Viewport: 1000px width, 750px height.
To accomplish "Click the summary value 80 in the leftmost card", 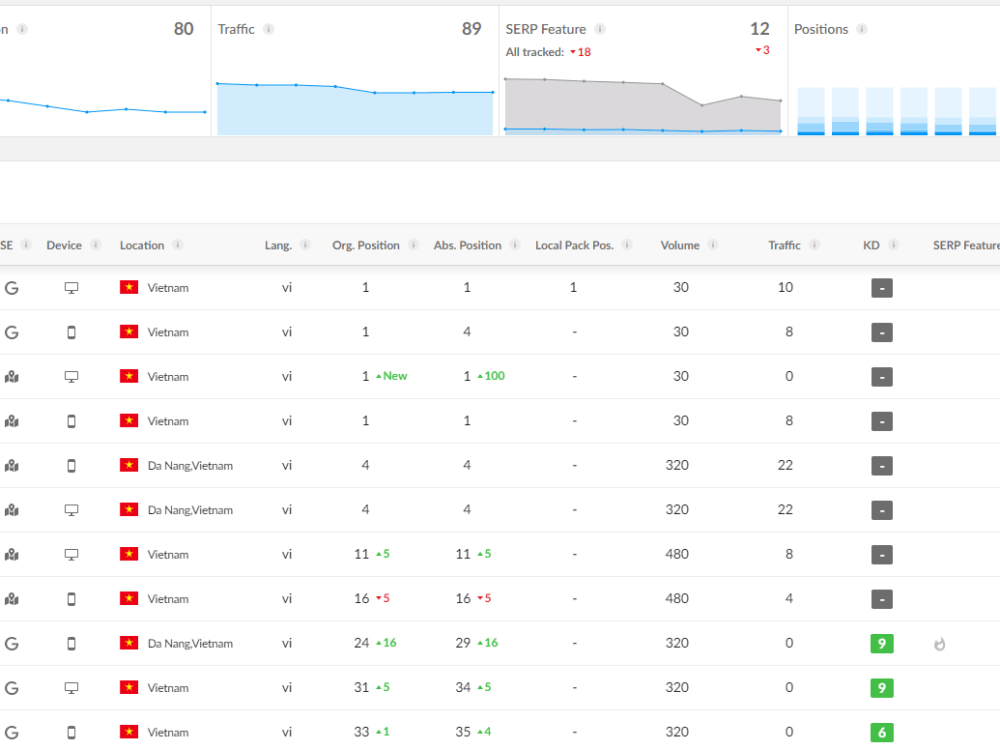I will click(x=184, y=29).
